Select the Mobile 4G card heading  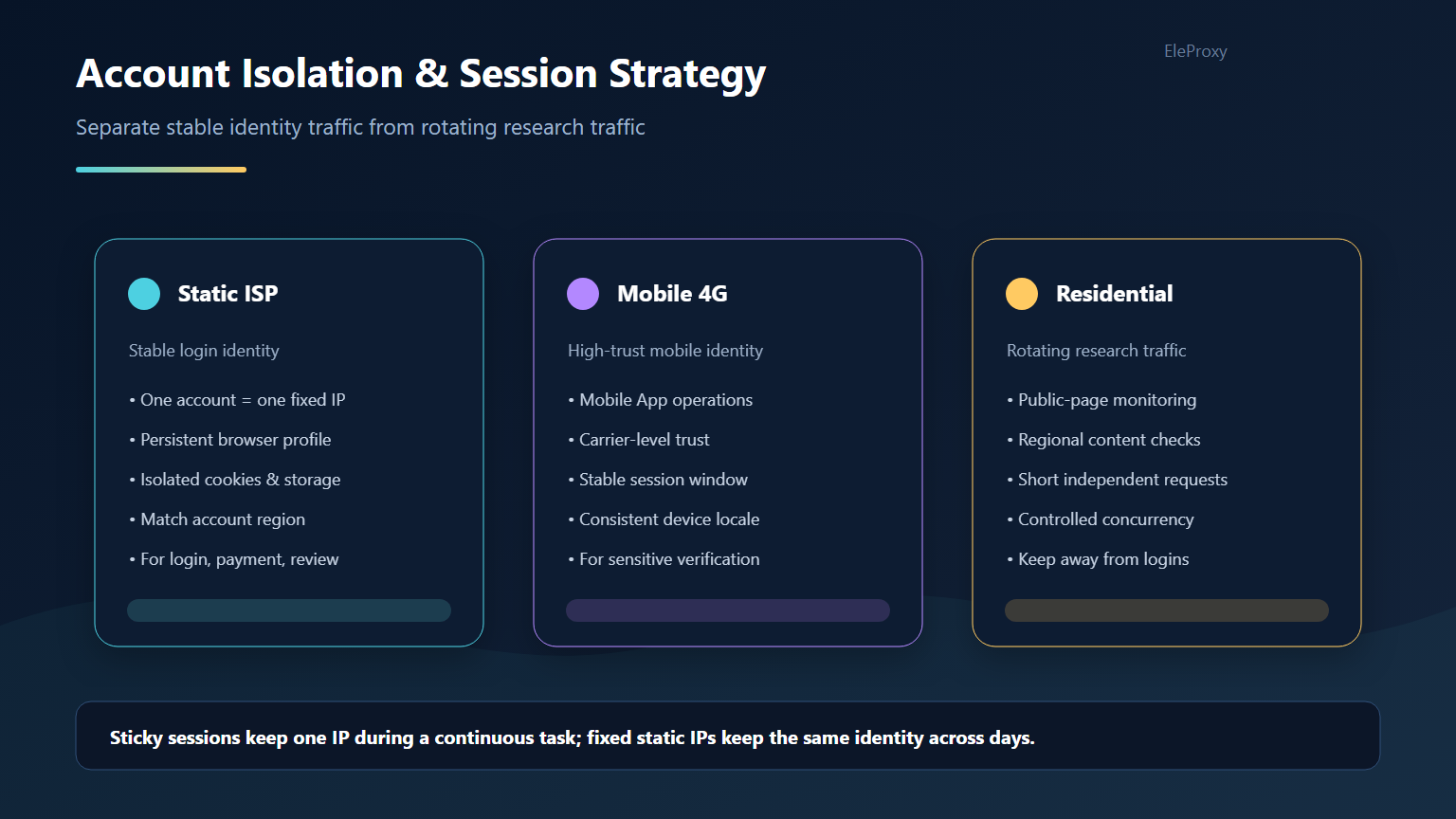click(x=672, y=294)
